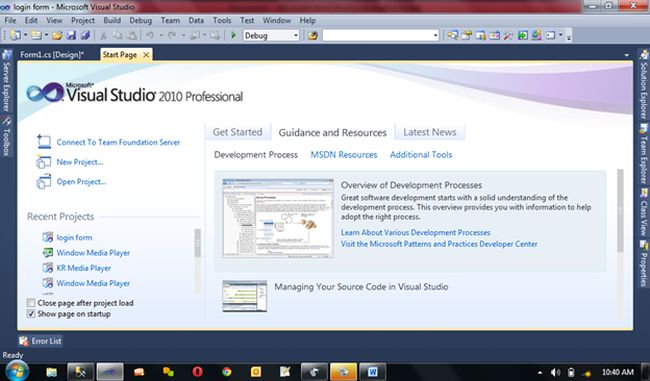Click the icon beside New Project link

(44, 162)
